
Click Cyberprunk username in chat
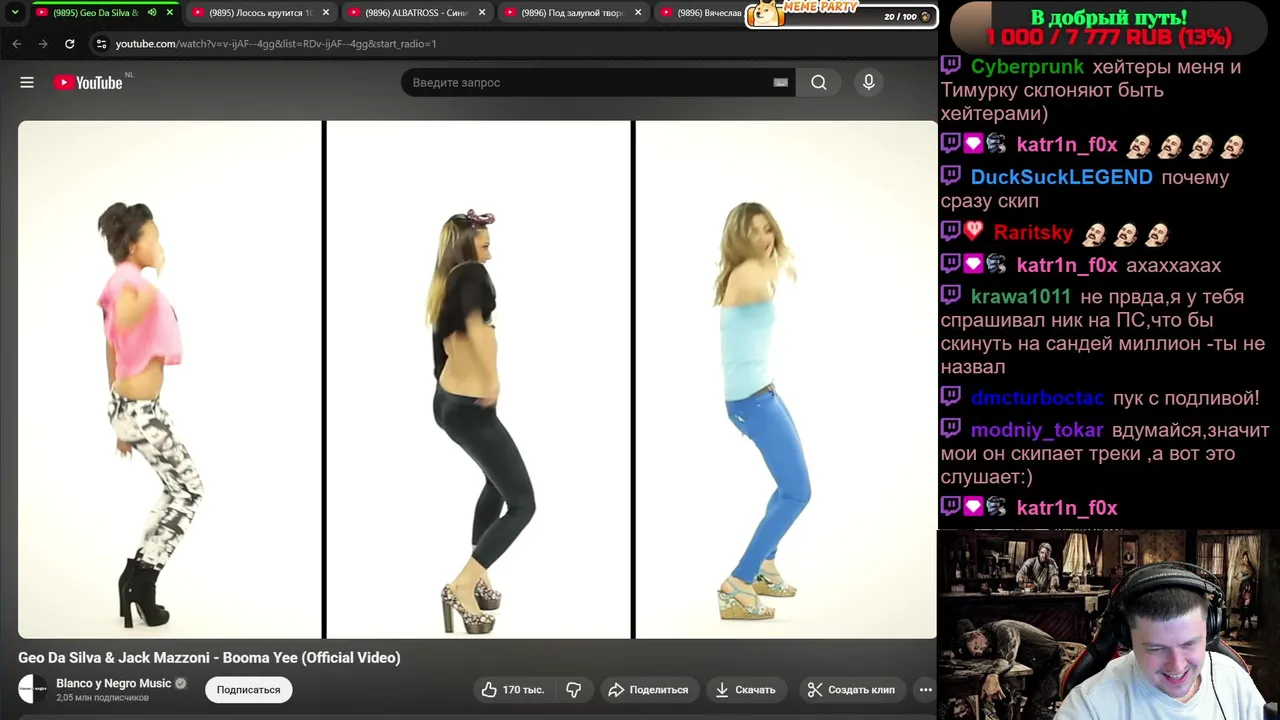1027,66
